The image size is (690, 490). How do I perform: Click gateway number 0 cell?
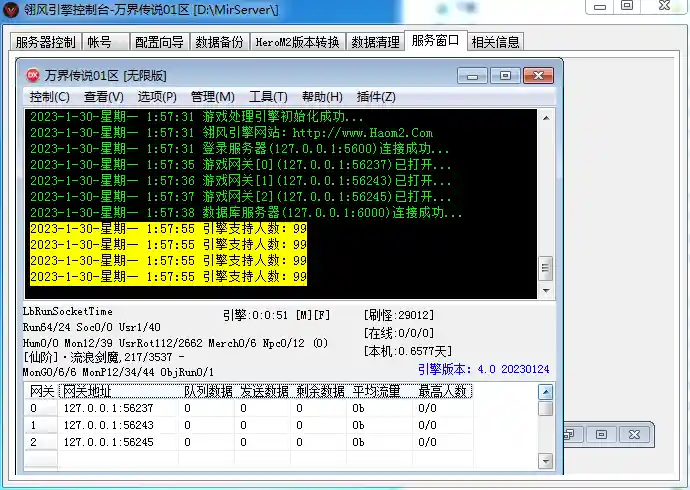click(41, 408)
